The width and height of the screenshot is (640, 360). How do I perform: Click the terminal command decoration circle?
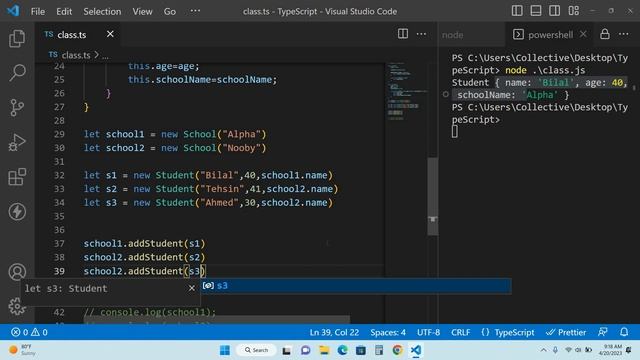(446, 95)
